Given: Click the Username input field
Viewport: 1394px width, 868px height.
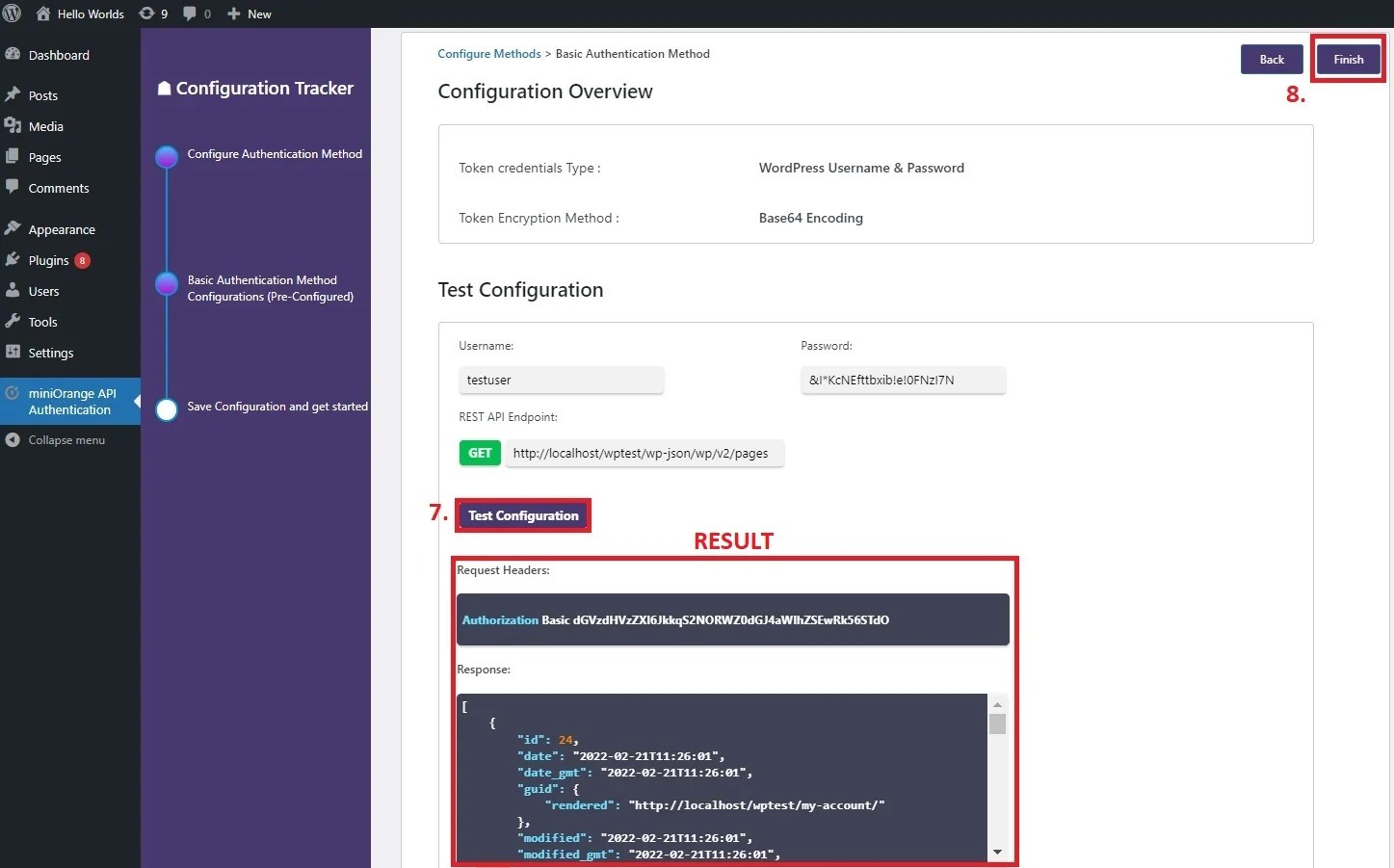Looking at the screenshot, I should click(x=561, y=380).
